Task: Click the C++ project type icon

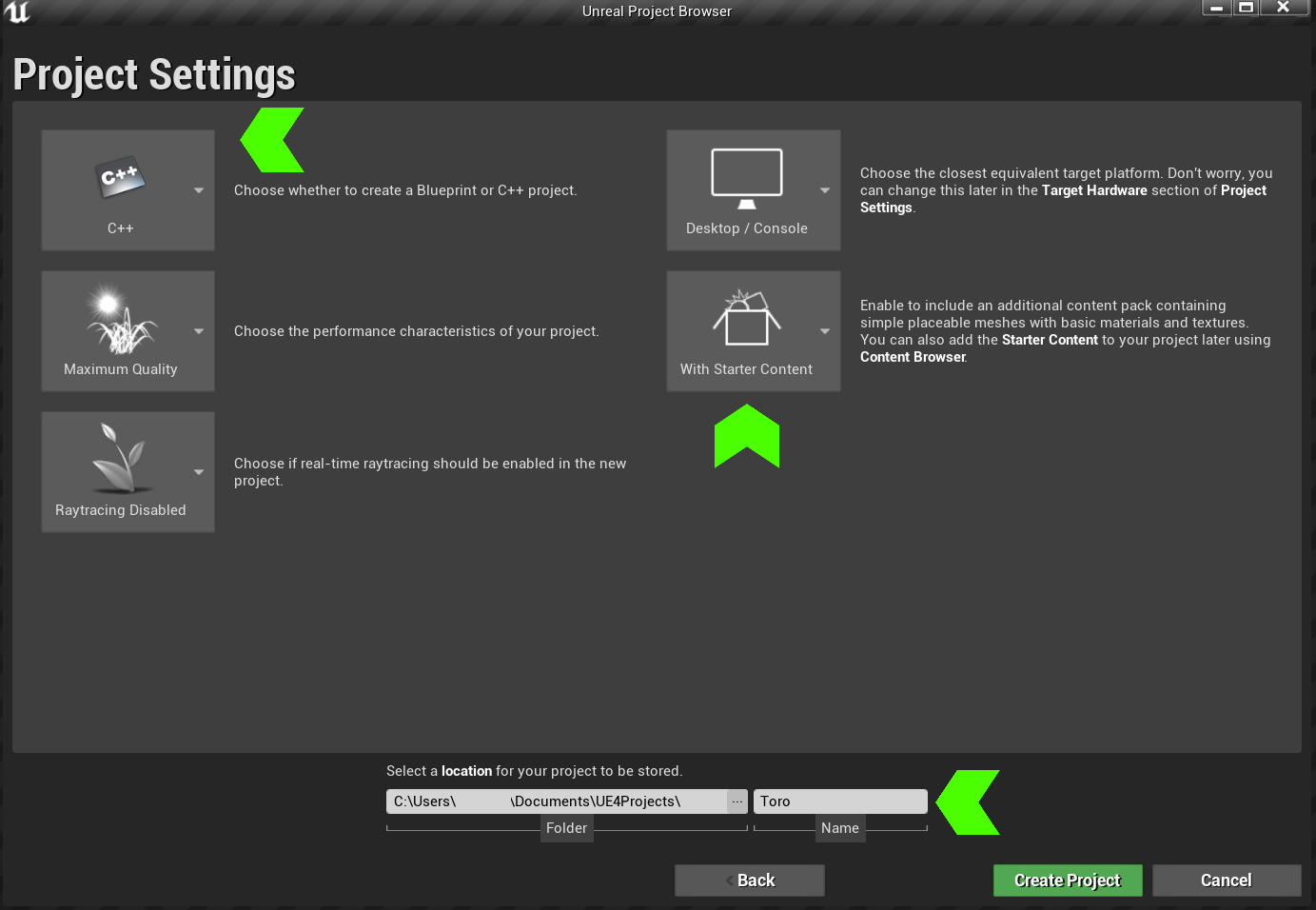Action: tap(121, 177)
